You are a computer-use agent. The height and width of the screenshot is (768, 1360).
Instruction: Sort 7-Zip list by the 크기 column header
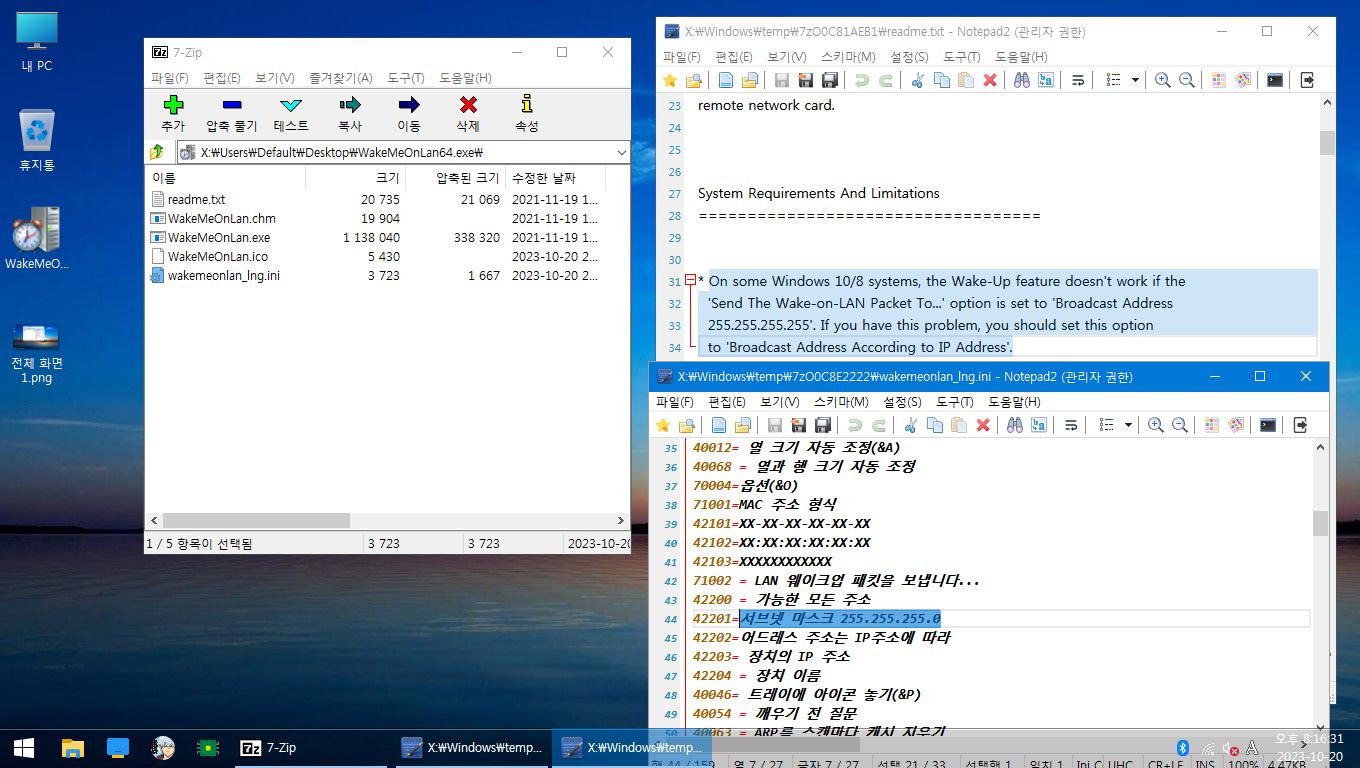point(355,178)
